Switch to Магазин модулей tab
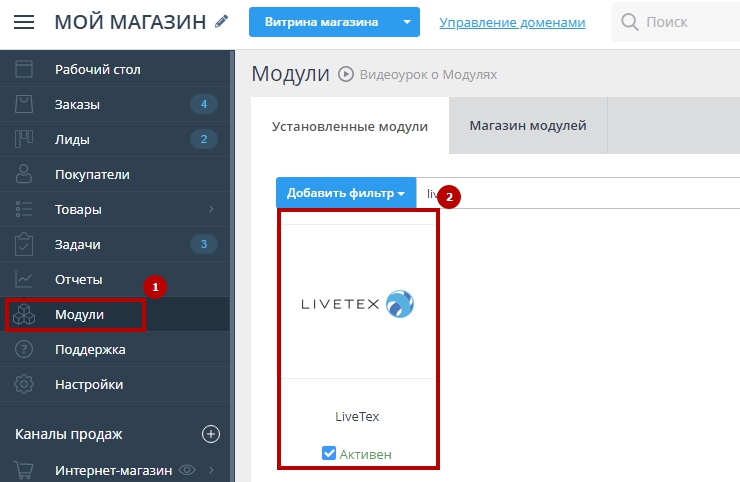 tap(528, 126)
